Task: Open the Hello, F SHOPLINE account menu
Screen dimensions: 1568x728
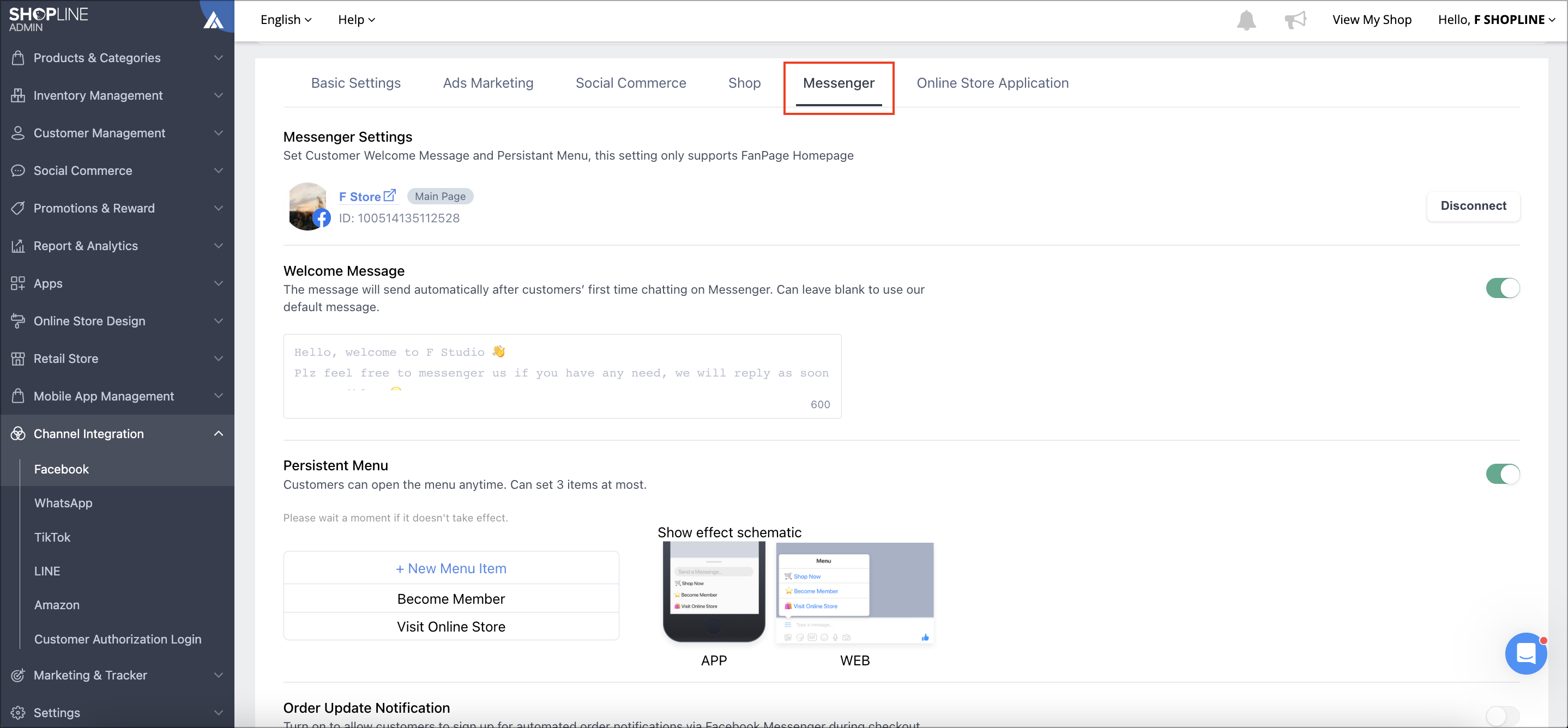Action: click(x=1497, y=20)
